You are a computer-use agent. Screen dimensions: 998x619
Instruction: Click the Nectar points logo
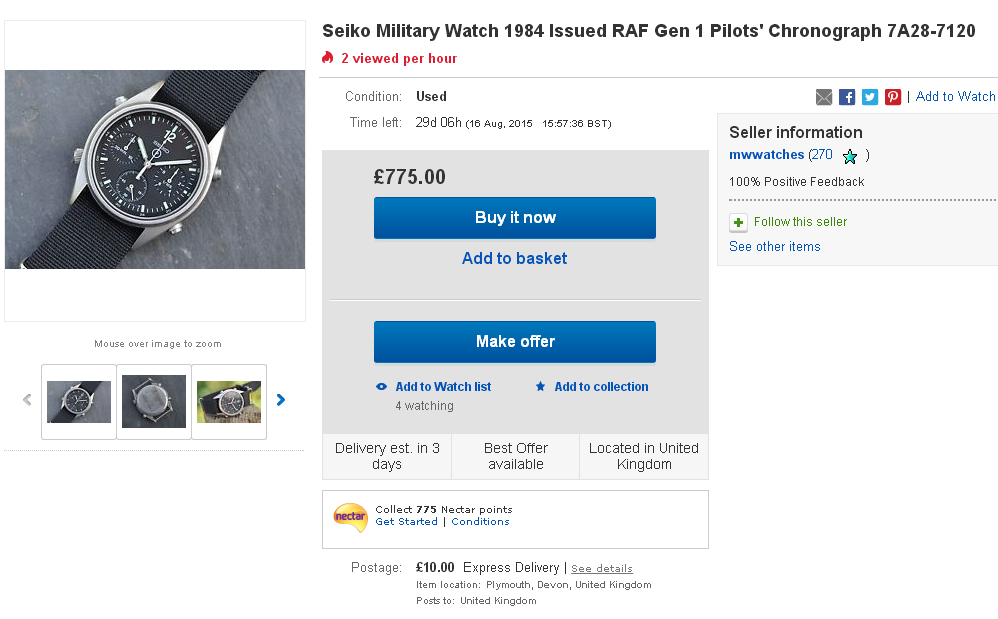[x=350, y=516]
